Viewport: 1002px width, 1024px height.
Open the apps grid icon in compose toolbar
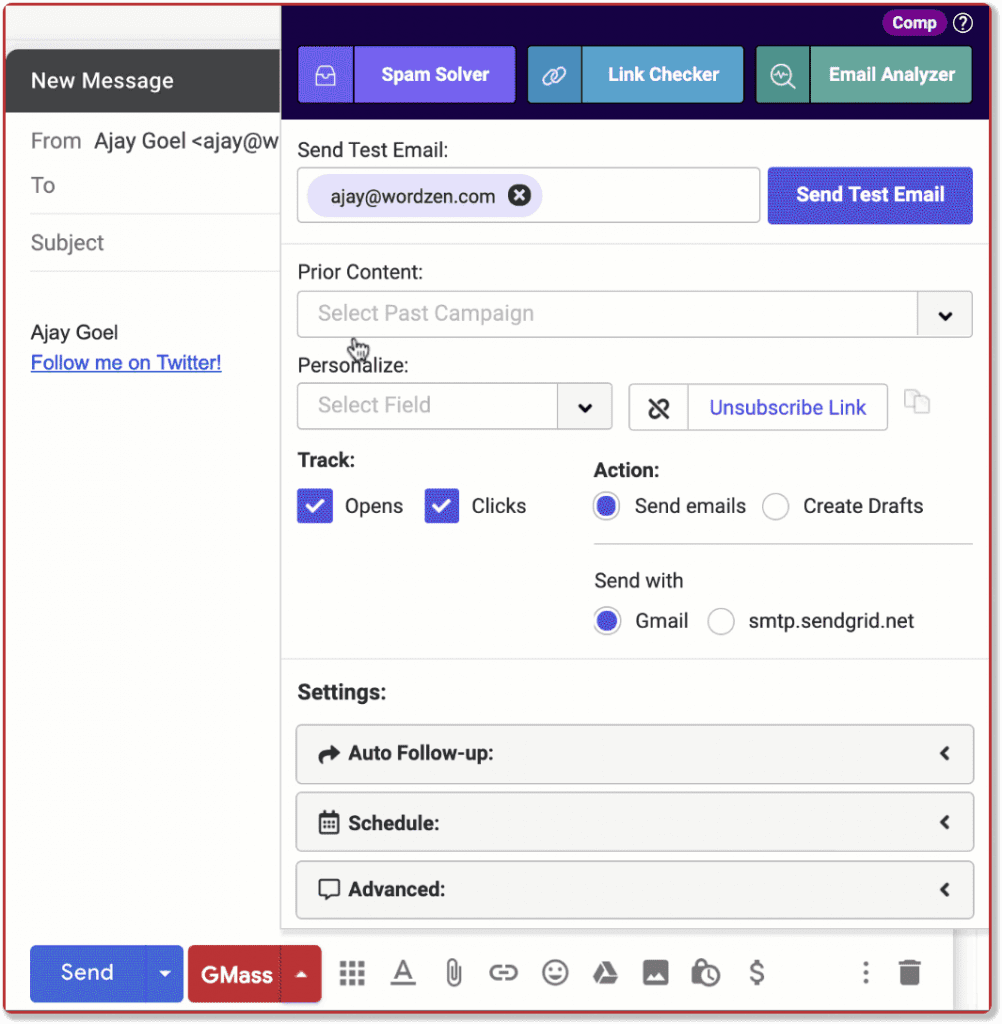(x=352, y=973)
